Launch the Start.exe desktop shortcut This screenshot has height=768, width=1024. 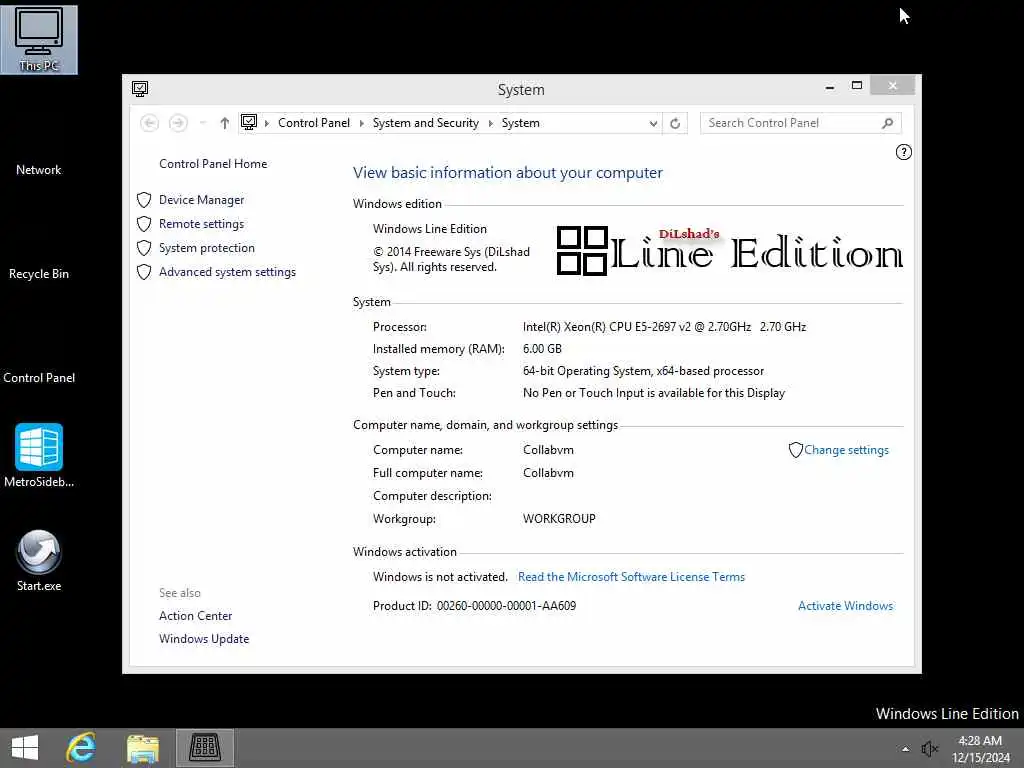point(39,560)
